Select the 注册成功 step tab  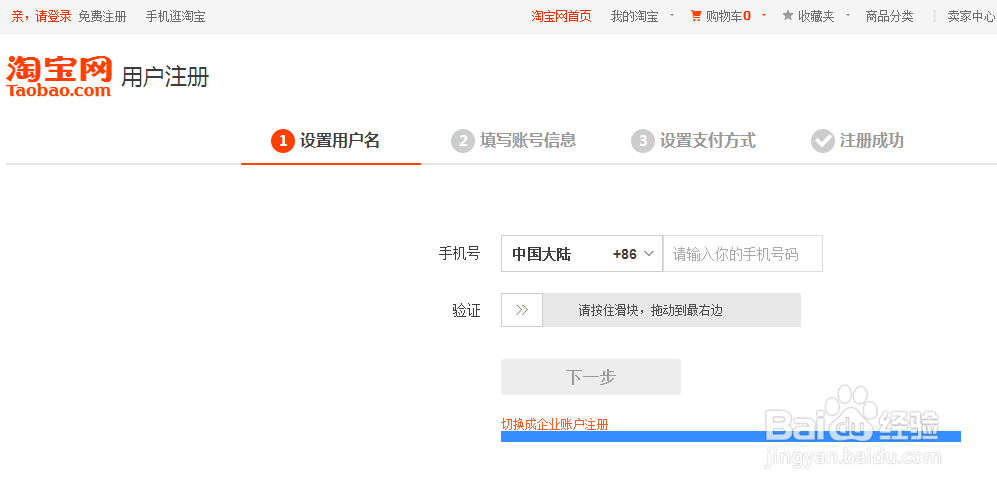pyautogui.click(x=858, y=141)
